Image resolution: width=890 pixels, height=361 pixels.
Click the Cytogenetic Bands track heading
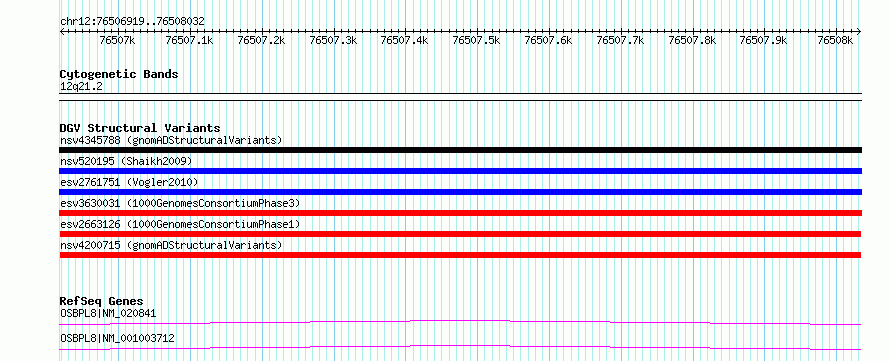click(119, 74)
